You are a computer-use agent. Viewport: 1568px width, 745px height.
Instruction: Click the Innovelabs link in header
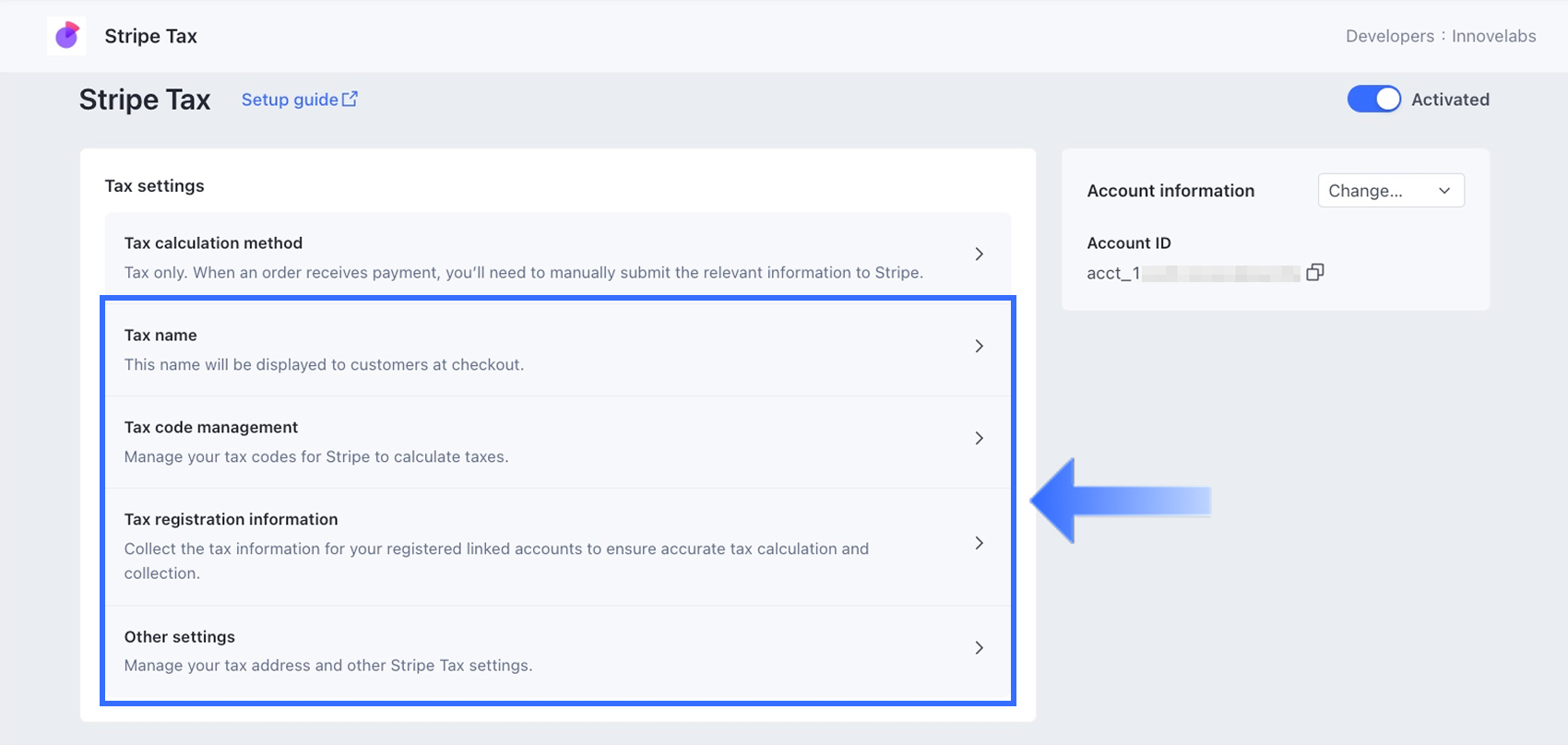(1493, 36)
